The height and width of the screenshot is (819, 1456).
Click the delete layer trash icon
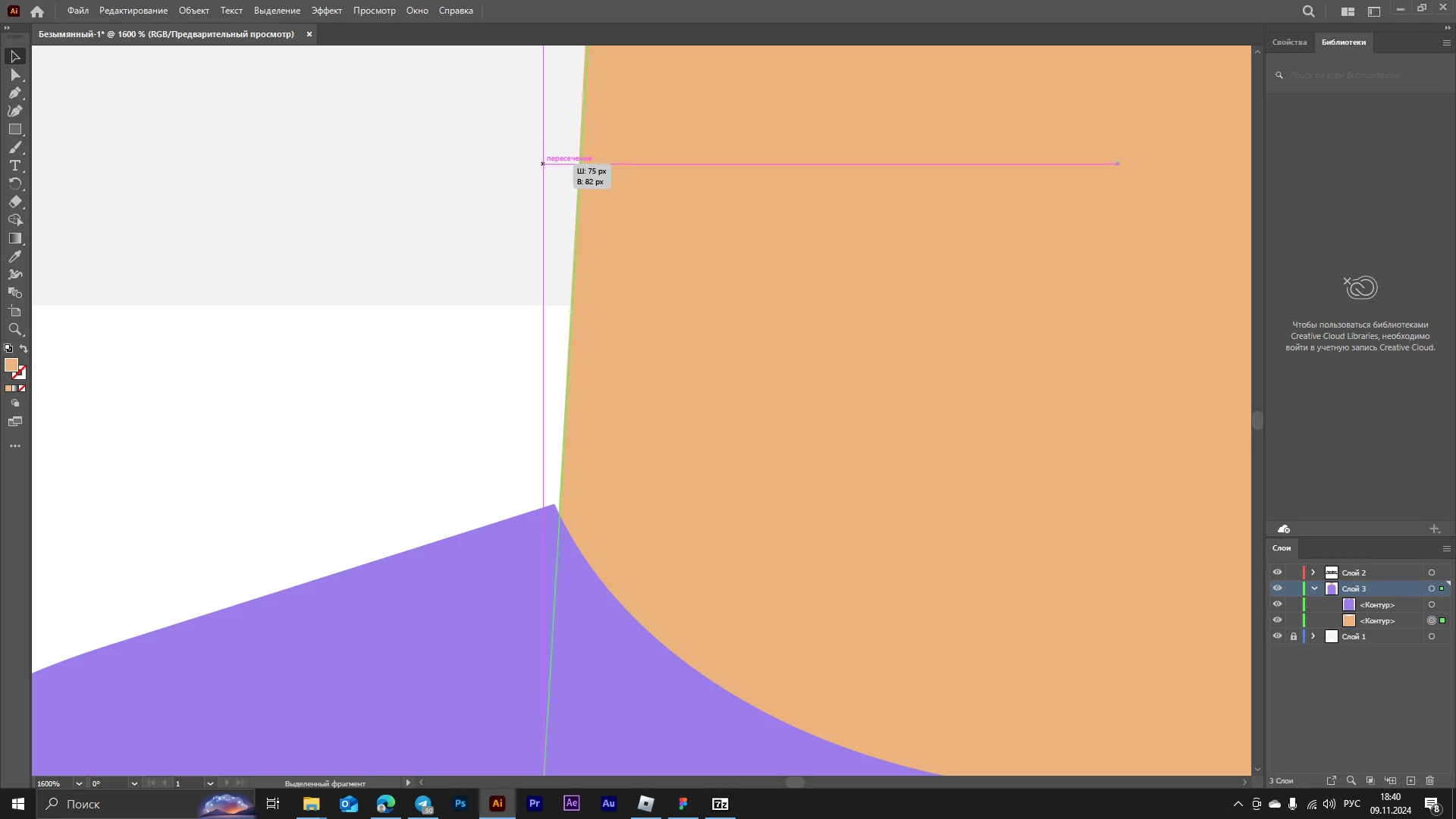(x=1430, y=780)
